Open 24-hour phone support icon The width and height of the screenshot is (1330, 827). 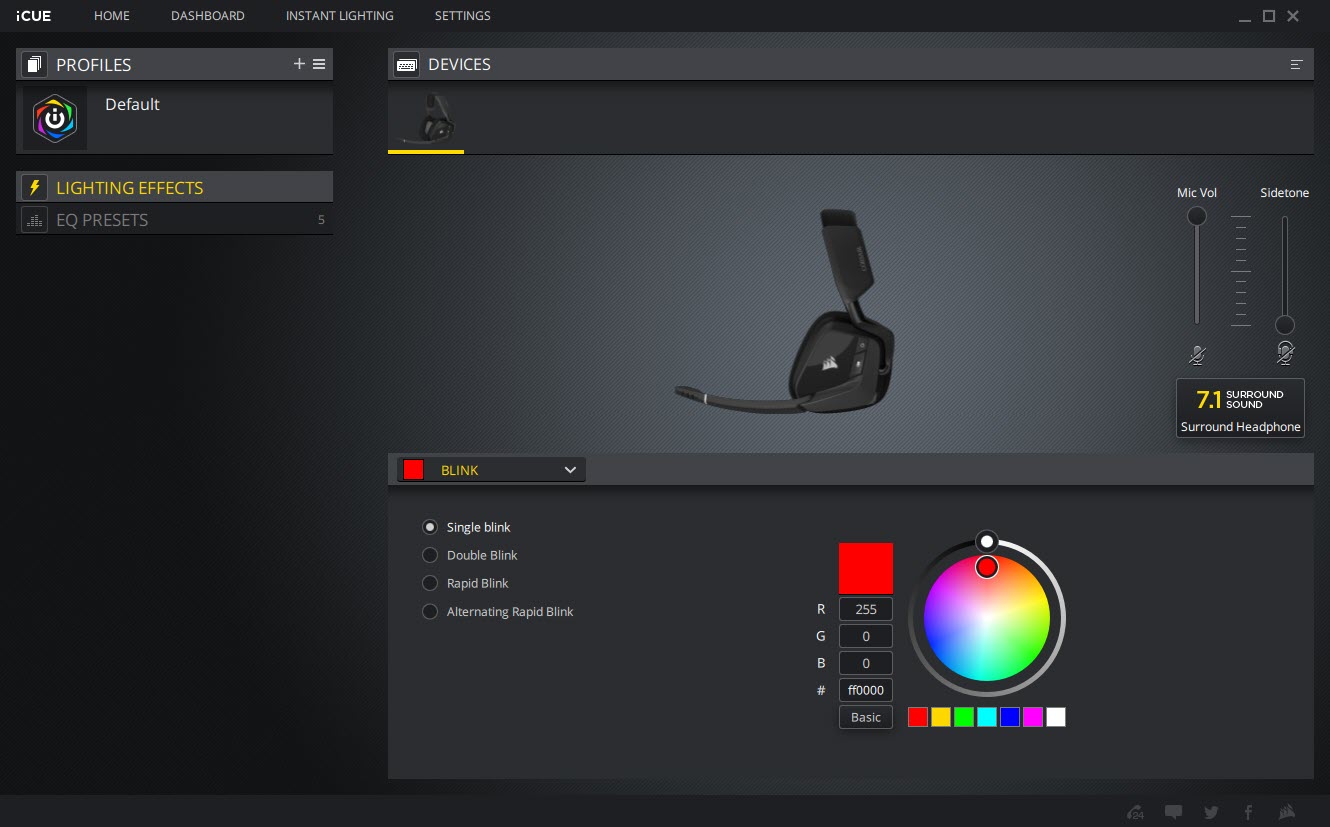click(1135, 812)
